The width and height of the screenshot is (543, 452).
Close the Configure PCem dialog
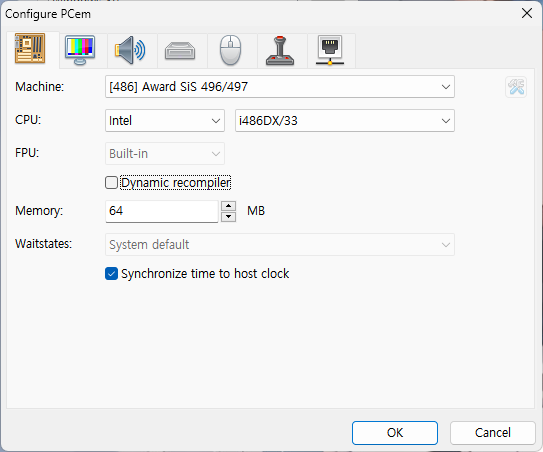tap(527, 14)
